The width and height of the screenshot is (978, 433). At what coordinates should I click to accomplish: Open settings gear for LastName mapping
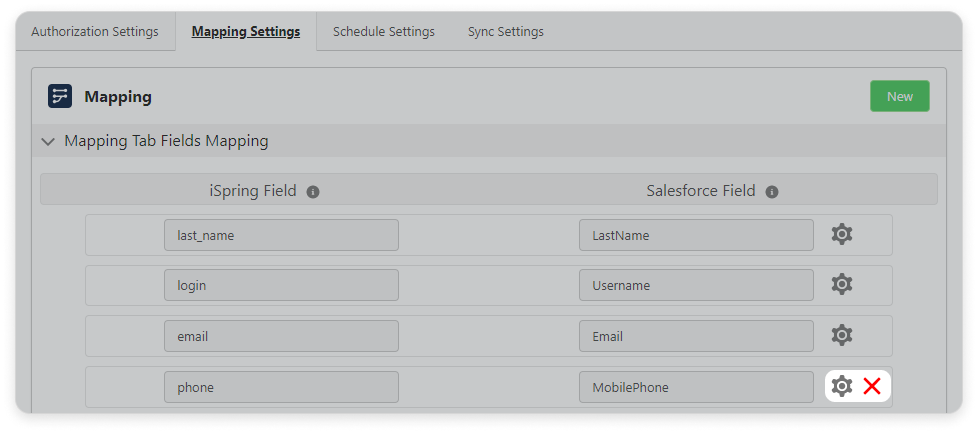pos(842,235)
